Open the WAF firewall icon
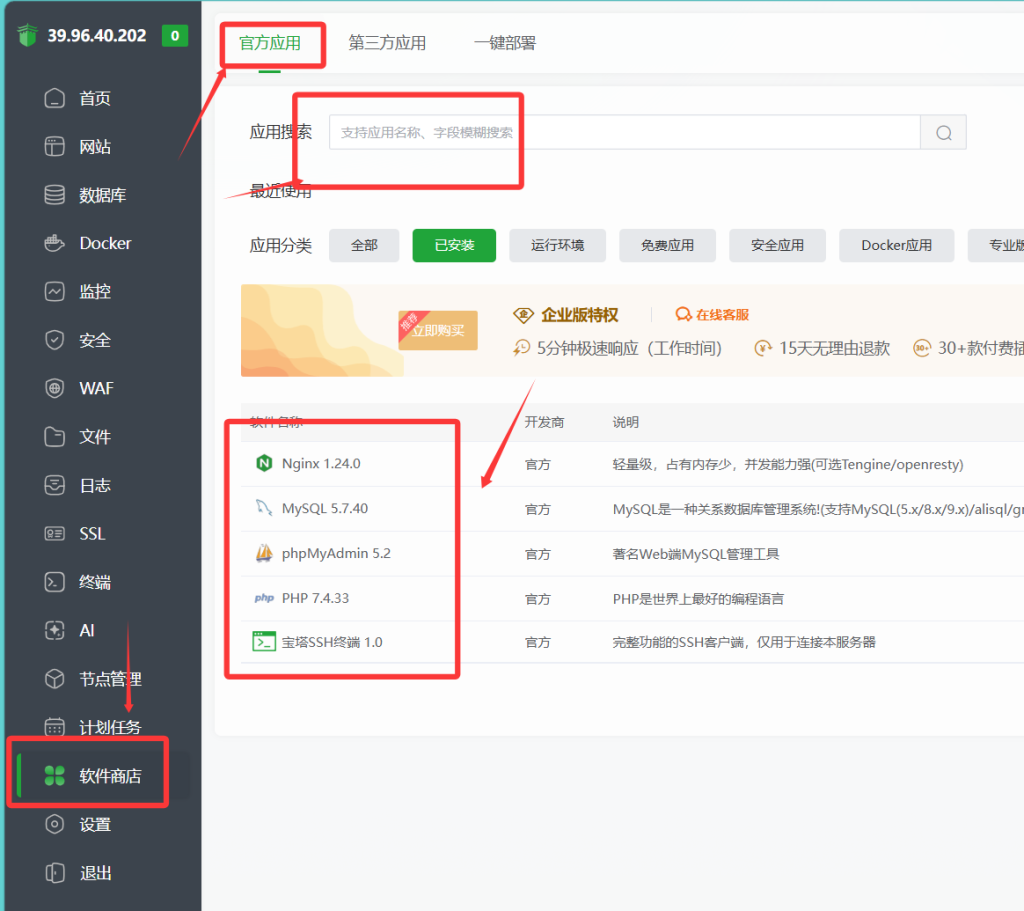Screen dimensions: 1024x911 pyautogui.click(x=55, y=389)
